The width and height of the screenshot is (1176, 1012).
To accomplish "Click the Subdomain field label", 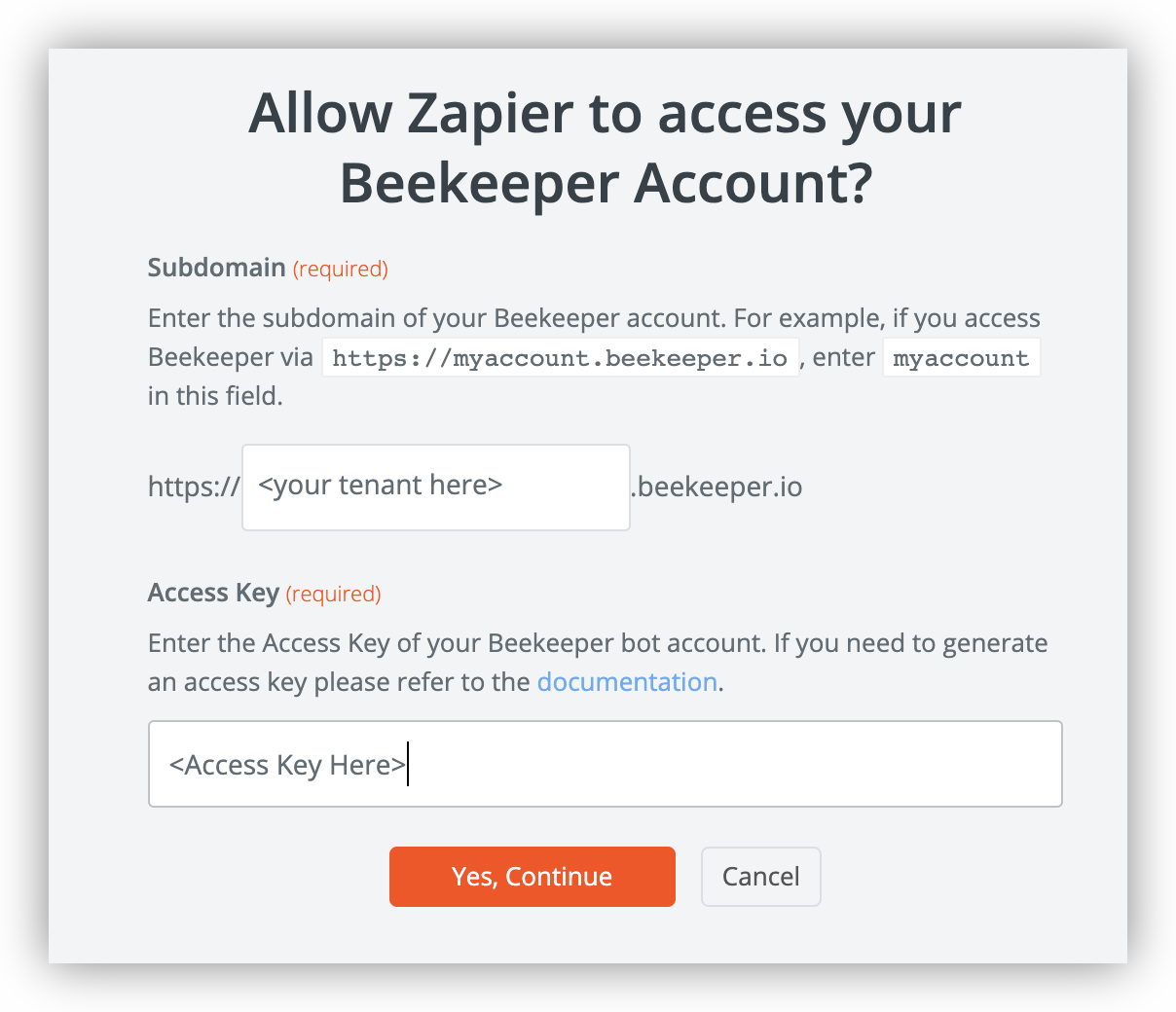I will click(216, 268).
